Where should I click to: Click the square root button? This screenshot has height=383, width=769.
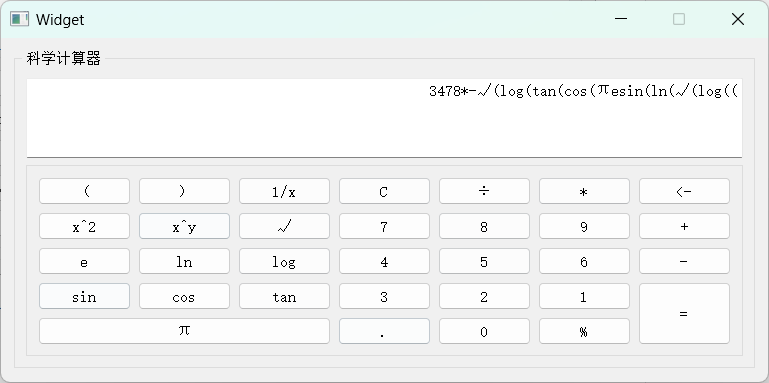[x=284, y=226]
